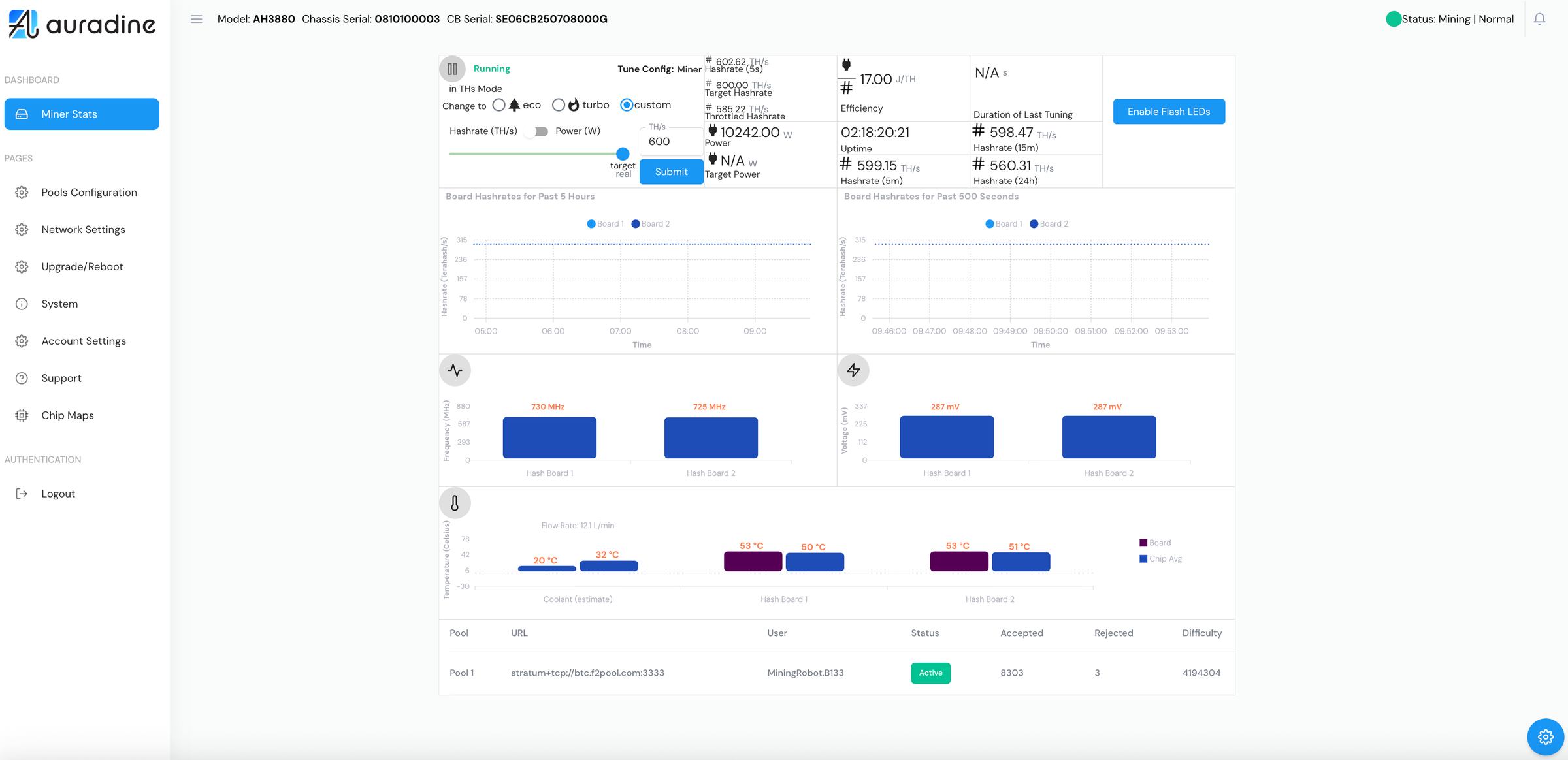
Task: Expand the hamburger menu near the model name
Action: point(195,19)
